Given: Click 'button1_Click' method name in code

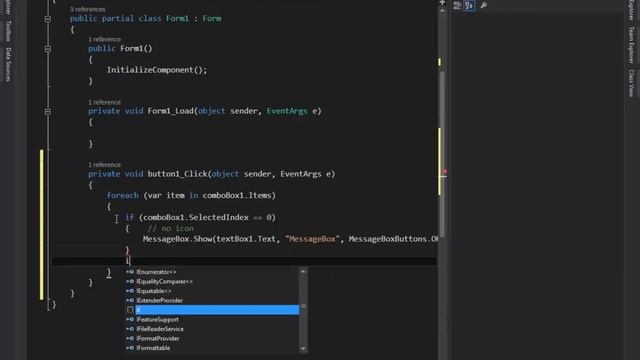Looking at the screenshot, I should click(178, 174).
